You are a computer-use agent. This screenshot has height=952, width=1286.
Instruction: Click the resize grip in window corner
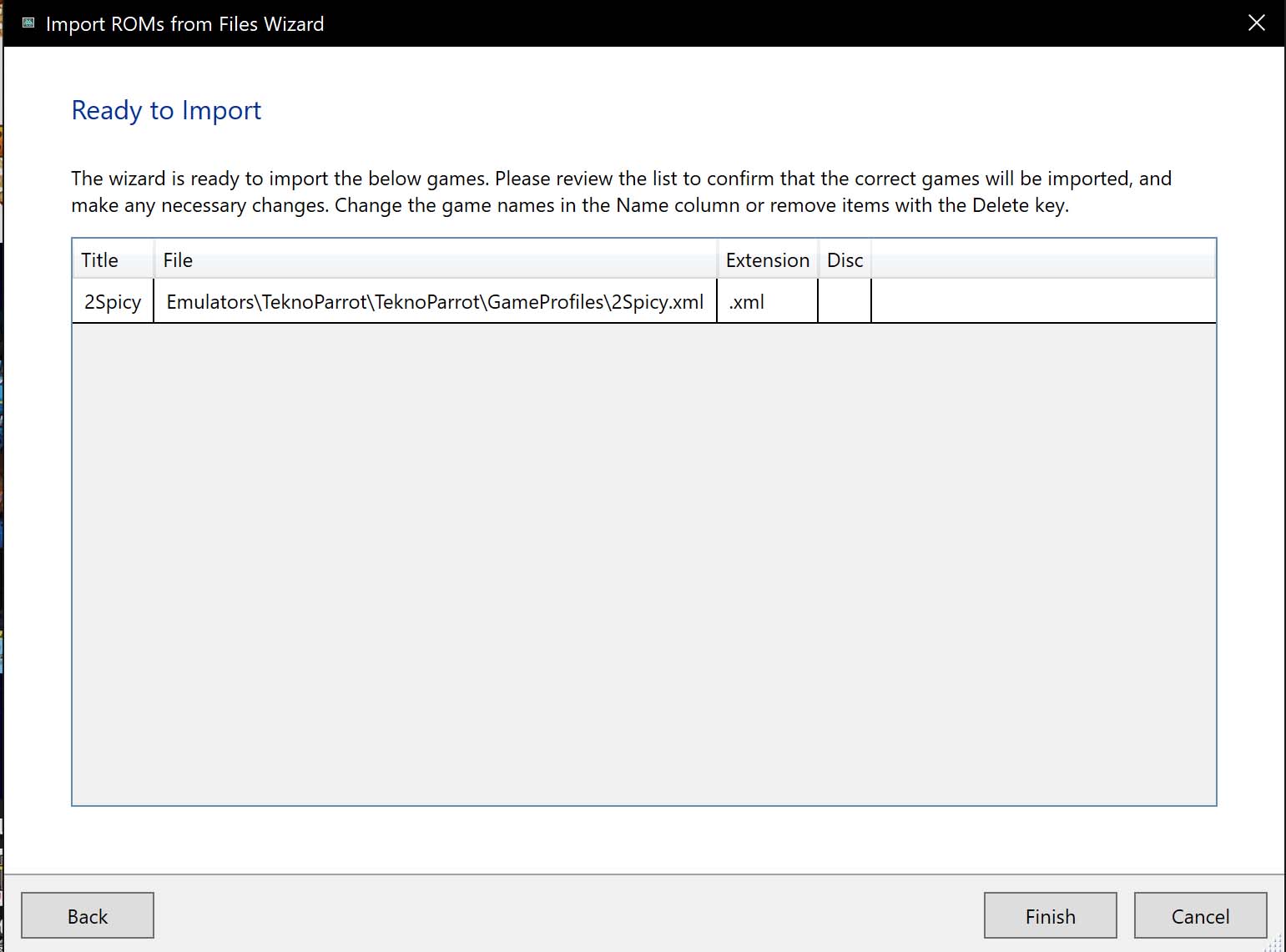click(1275, 943)
